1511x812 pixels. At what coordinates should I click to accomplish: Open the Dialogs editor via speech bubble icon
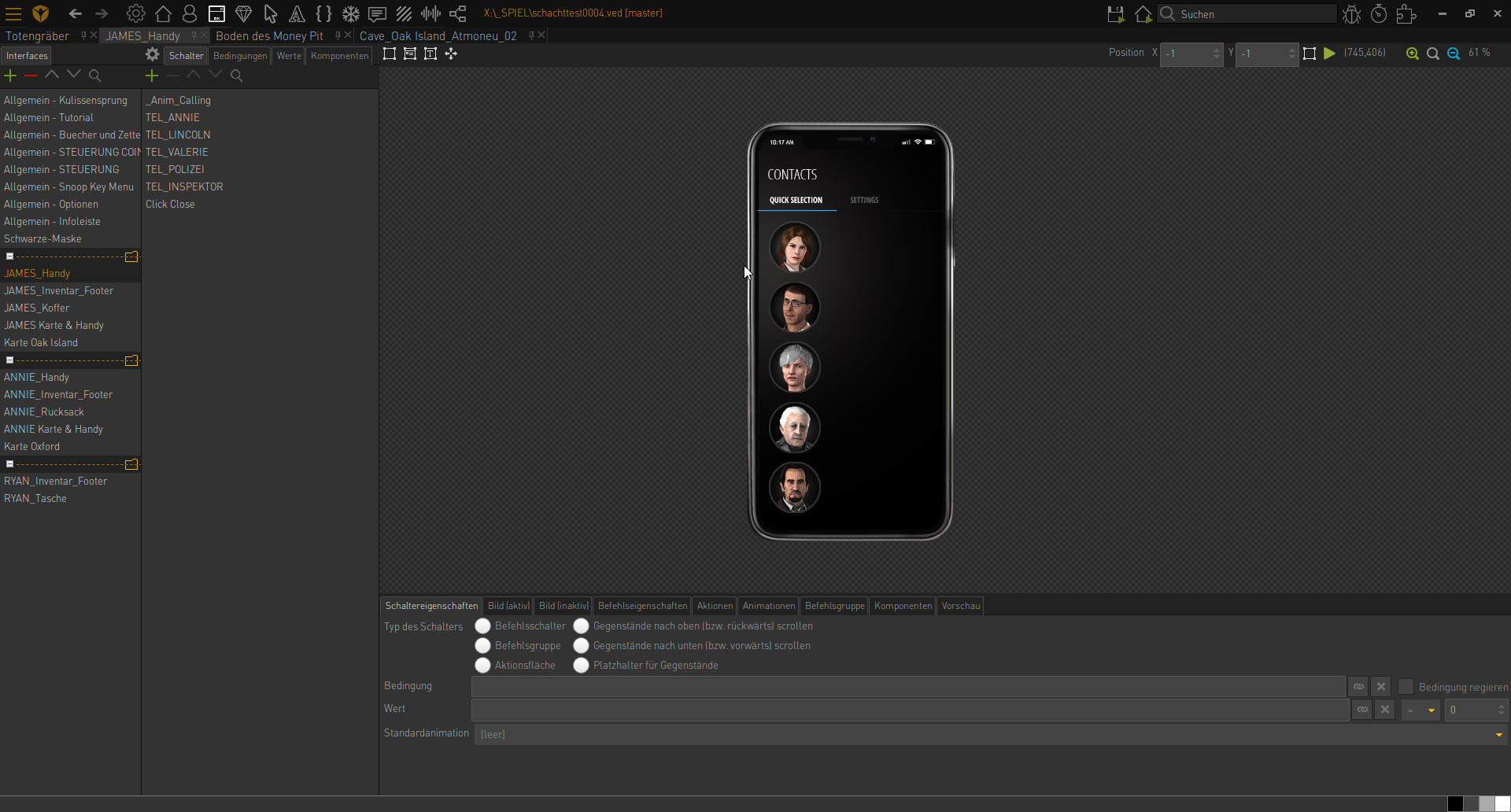(x=377, y=13)
